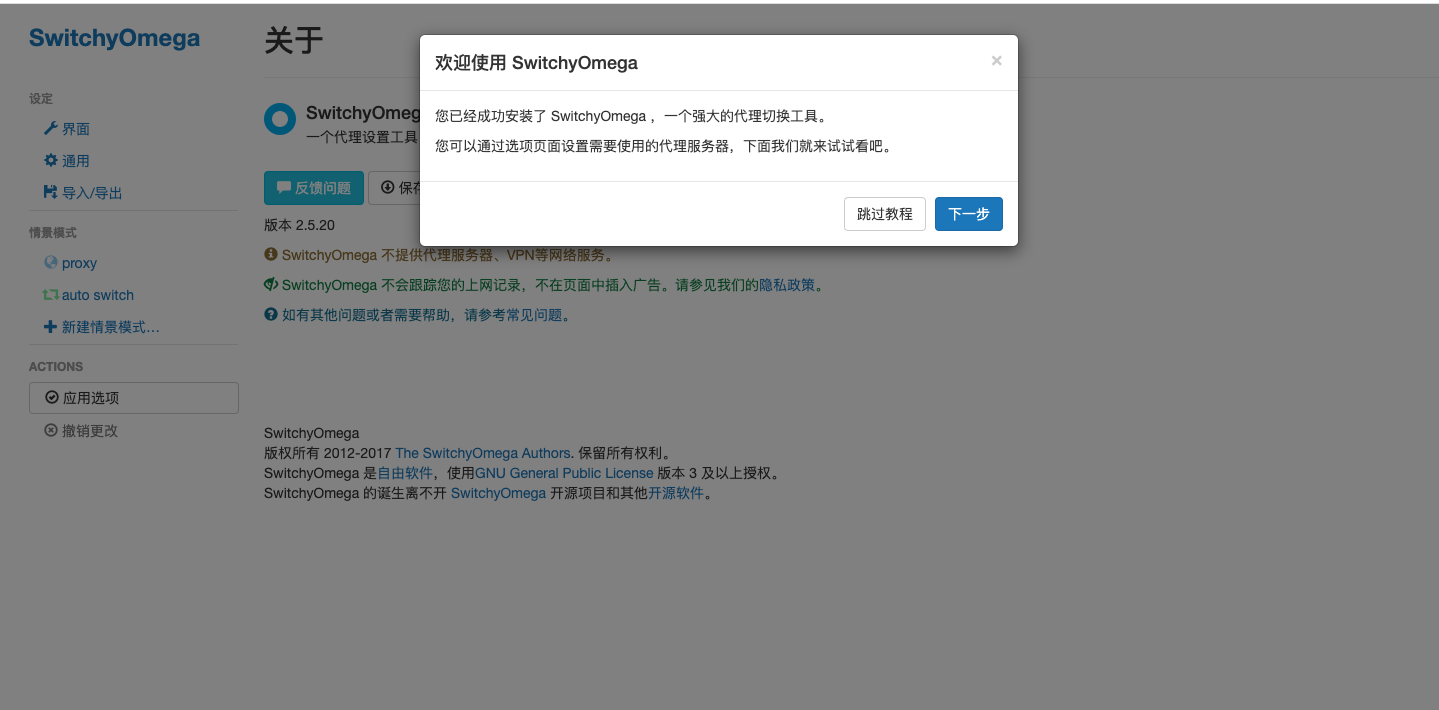Open the 开源软件 link
Viewport: 1439px width, 710px height.
click(x=676, y=493)
